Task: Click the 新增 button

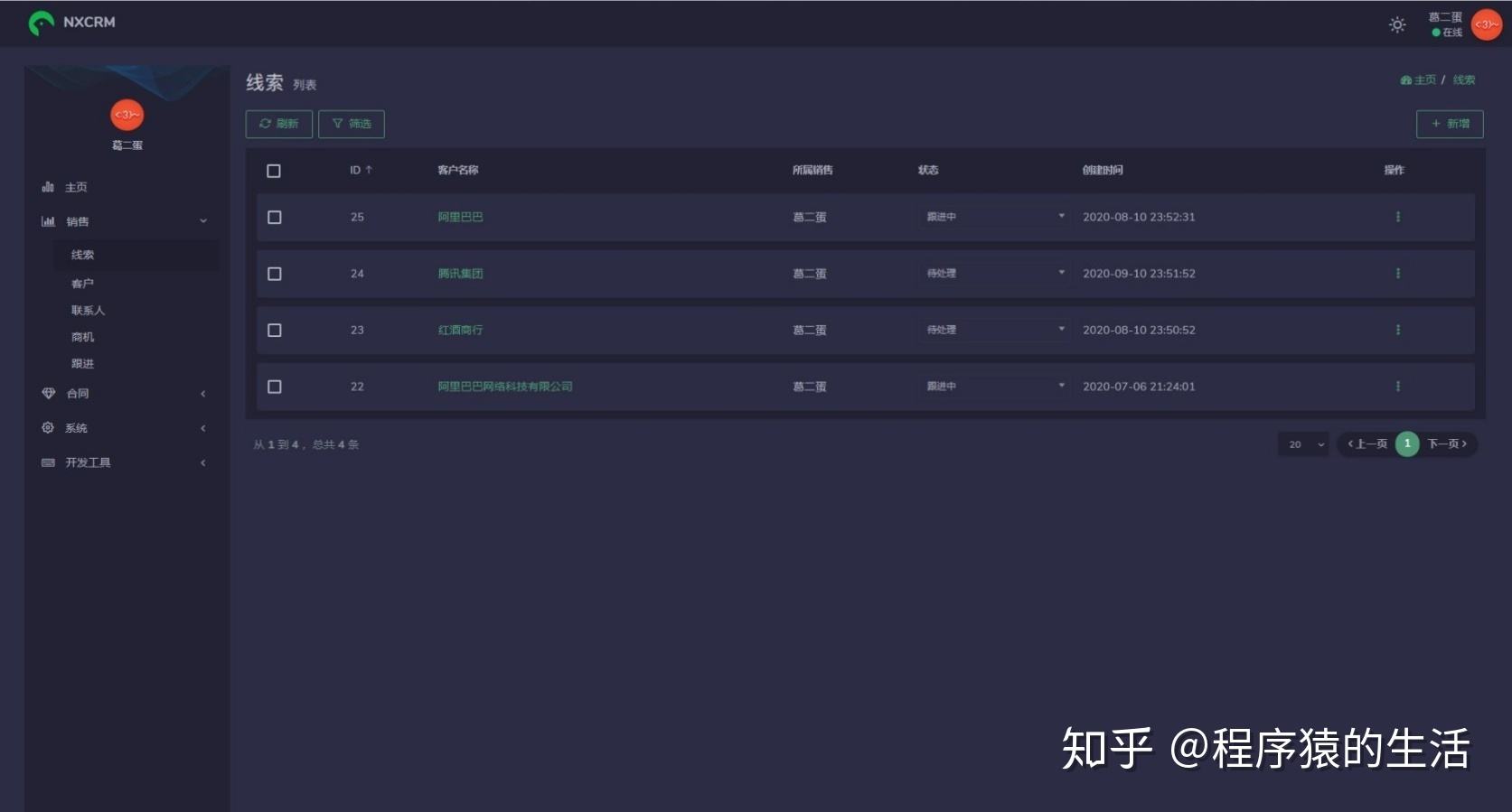Action: pos(1449,124)
